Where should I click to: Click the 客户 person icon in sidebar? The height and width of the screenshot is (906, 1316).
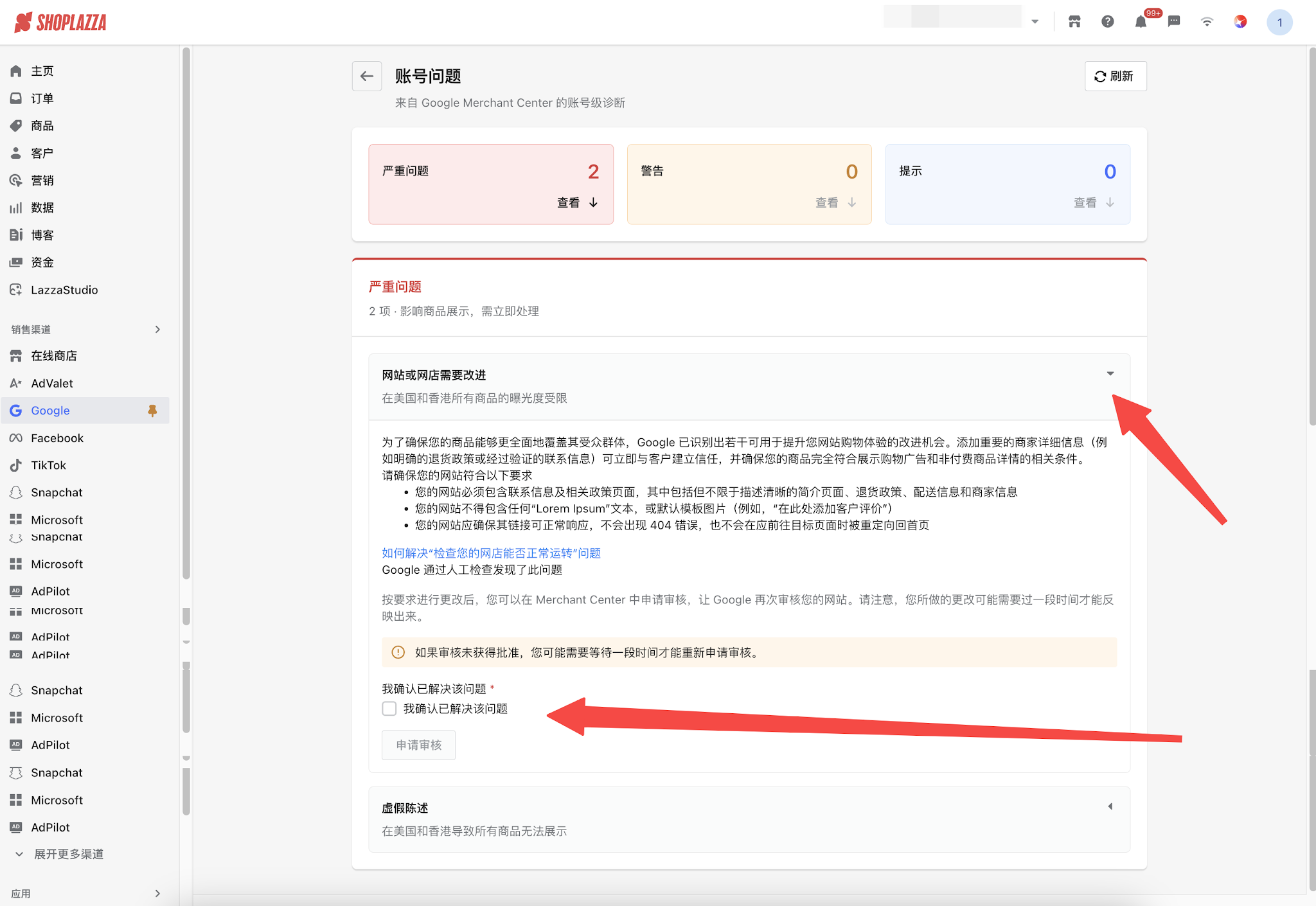click(16, 153)
